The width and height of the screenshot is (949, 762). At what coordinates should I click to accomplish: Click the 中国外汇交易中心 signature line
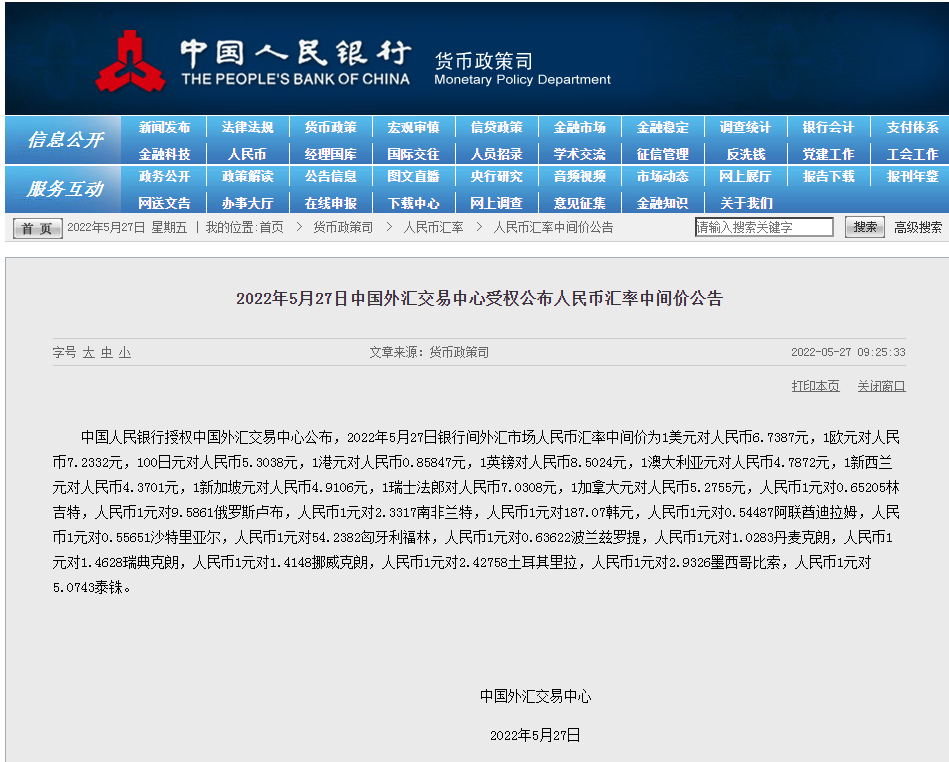(536, 697)
